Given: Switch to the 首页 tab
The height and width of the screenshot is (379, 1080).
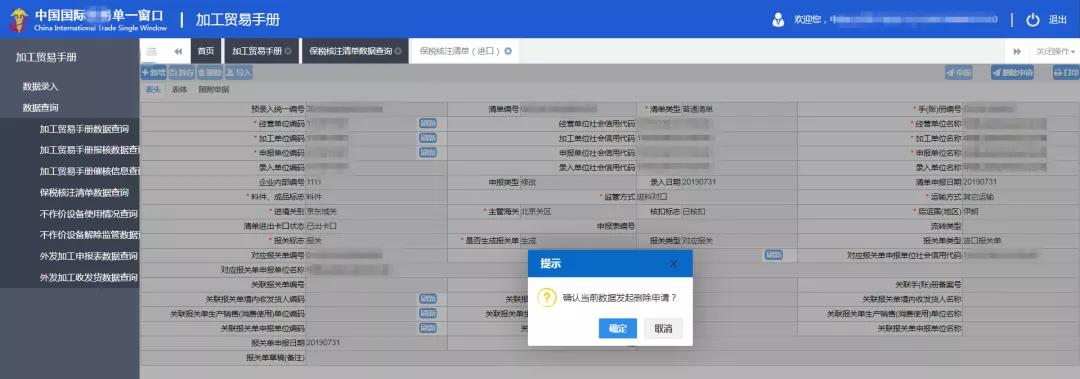Looking at the screenshot, I should coord(206,52).
